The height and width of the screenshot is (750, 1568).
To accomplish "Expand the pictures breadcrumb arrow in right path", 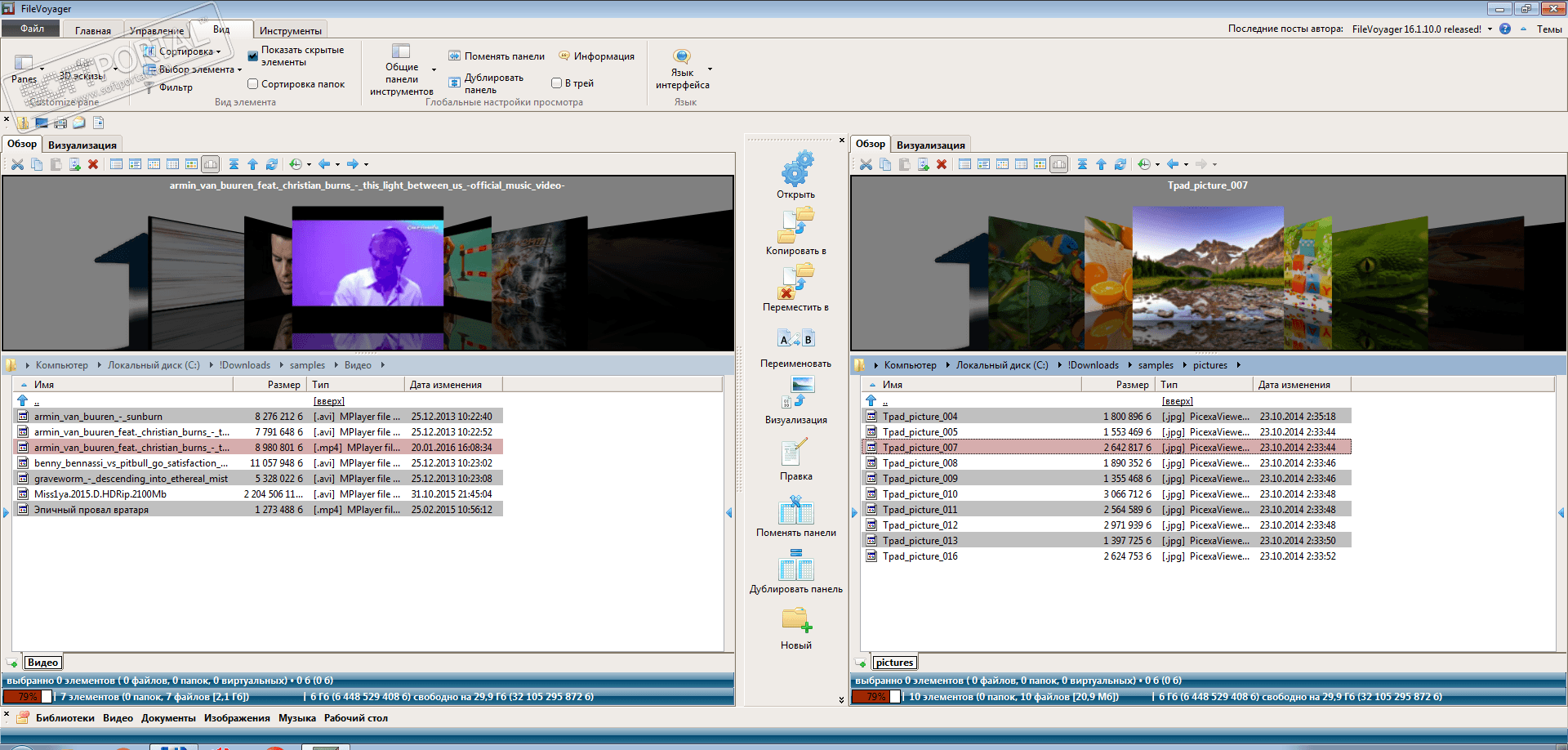I will click(x=1238, y=365).
